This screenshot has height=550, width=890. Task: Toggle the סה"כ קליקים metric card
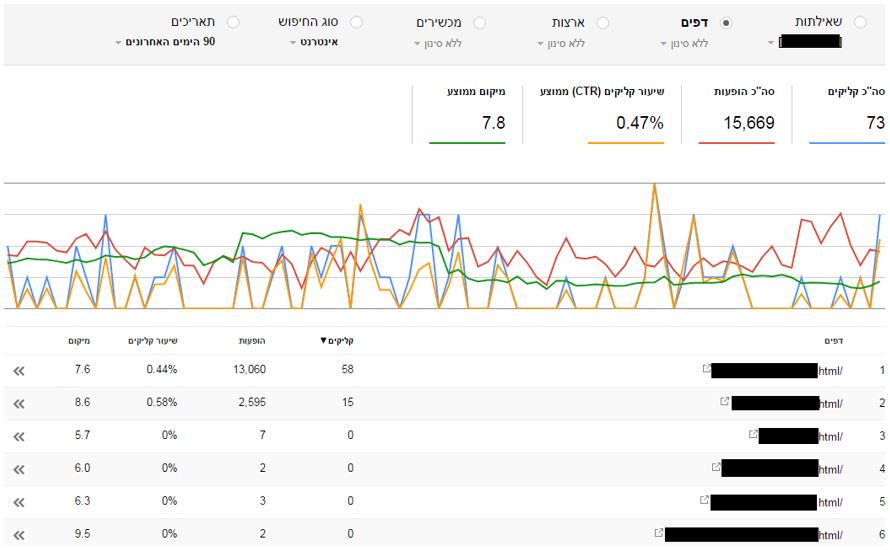[x=846, y=113]
